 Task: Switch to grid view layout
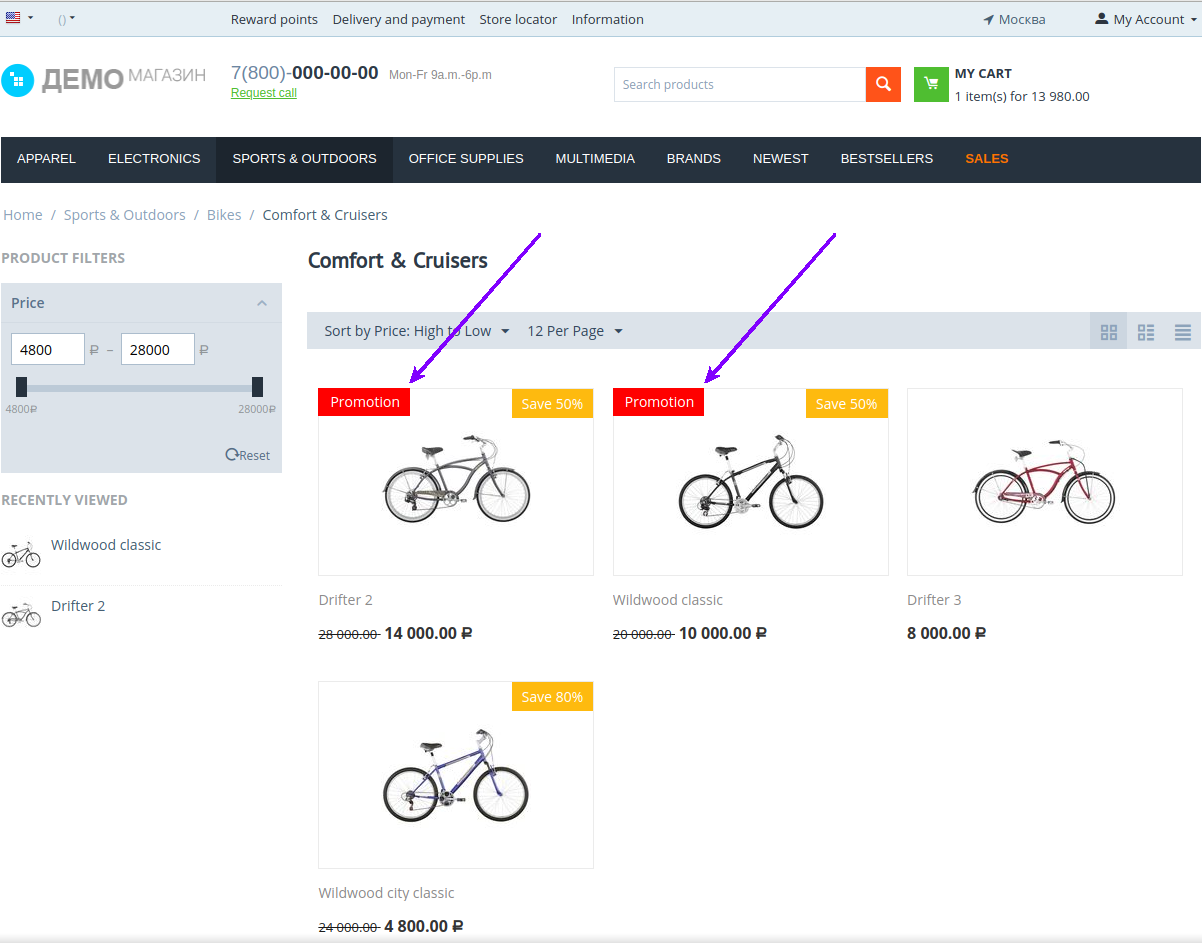coord(1108,332)
